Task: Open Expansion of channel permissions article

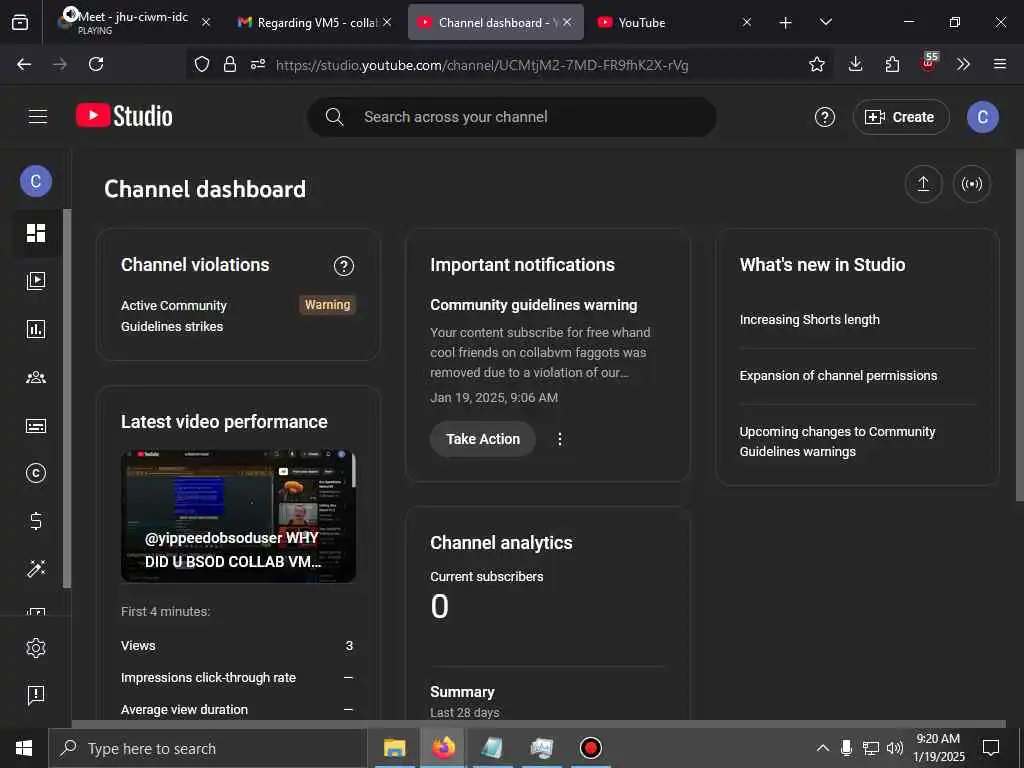Action: pos(838,376)
